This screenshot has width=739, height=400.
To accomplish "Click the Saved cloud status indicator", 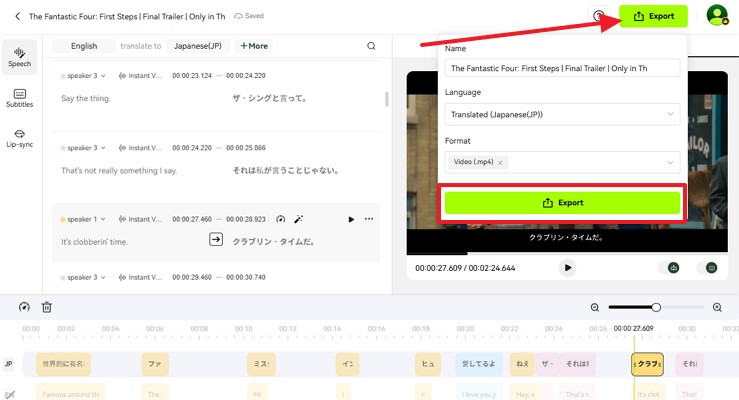I will tap(249, 16).
